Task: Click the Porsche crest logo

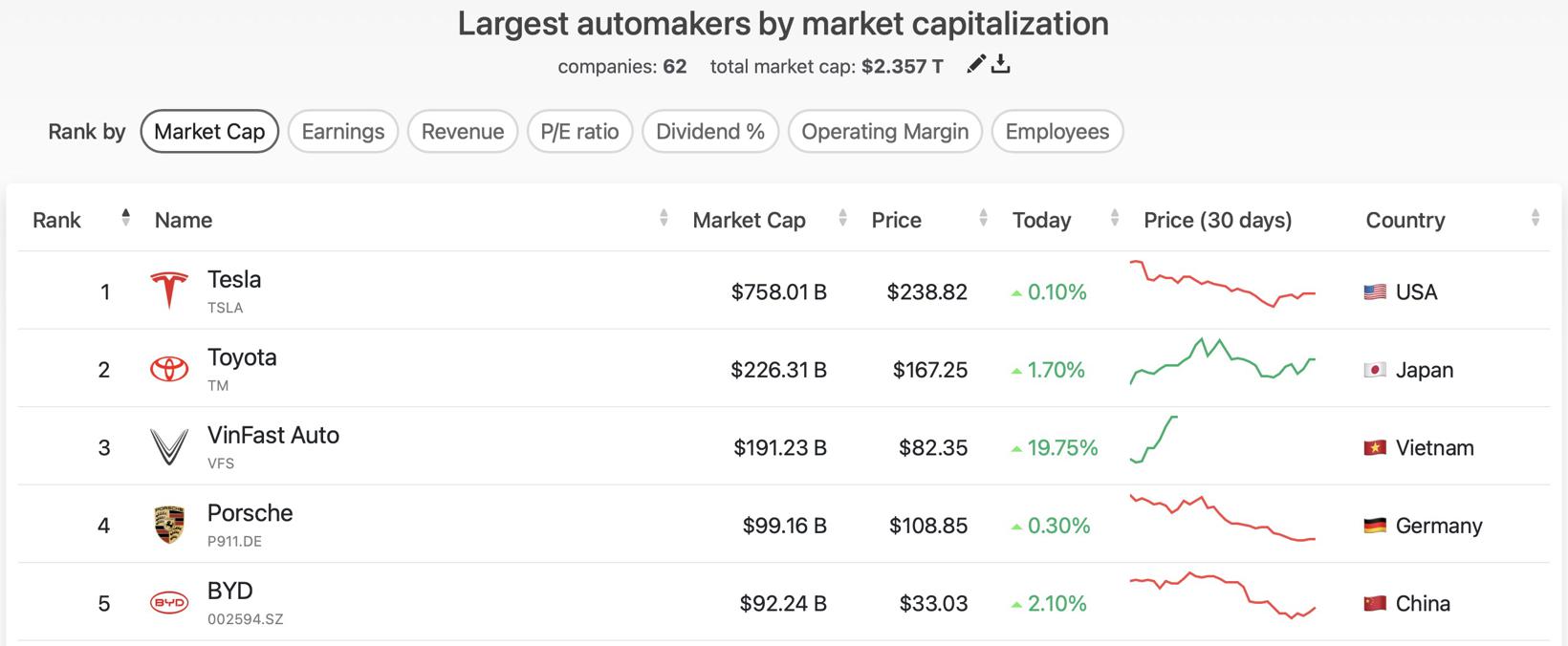Action: 169,525
